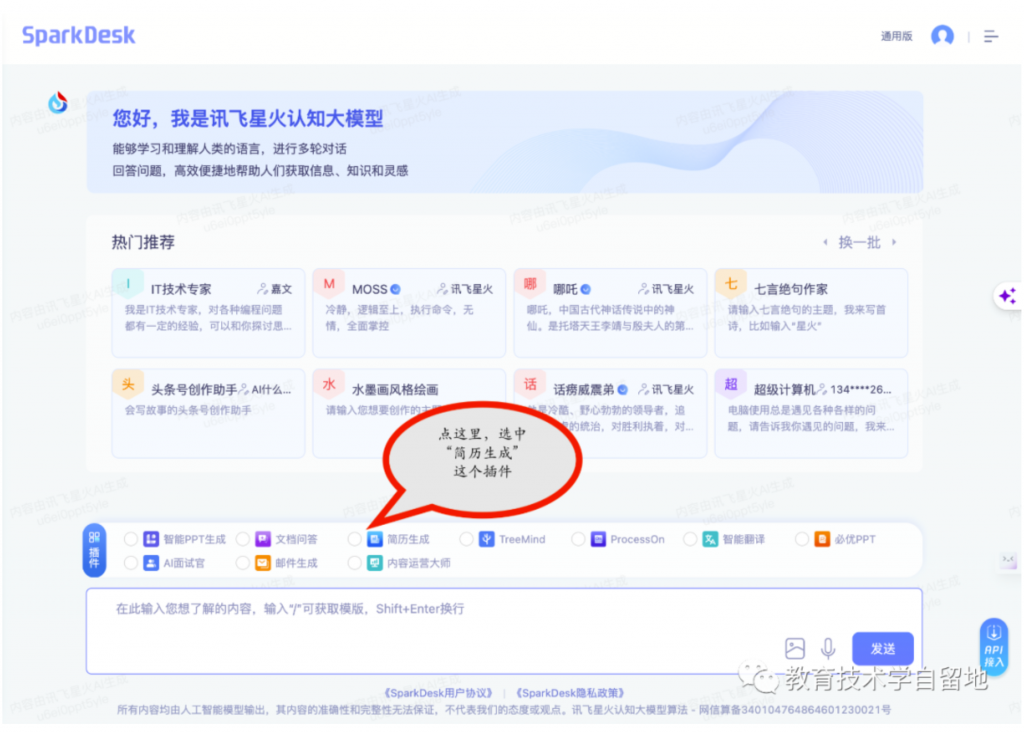Image resolution: width=1024 pixels, height=732 pixels.
Task: Click the image upload icon in input box
Action: (795, 648)
